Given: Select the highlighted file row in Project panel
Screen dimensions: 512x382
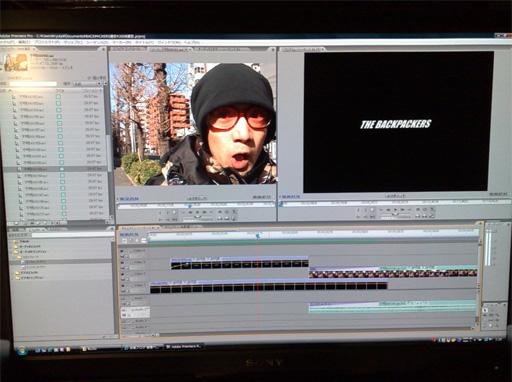Looking at the screenshot, I should pyautogui.click(x=55, y=169).
